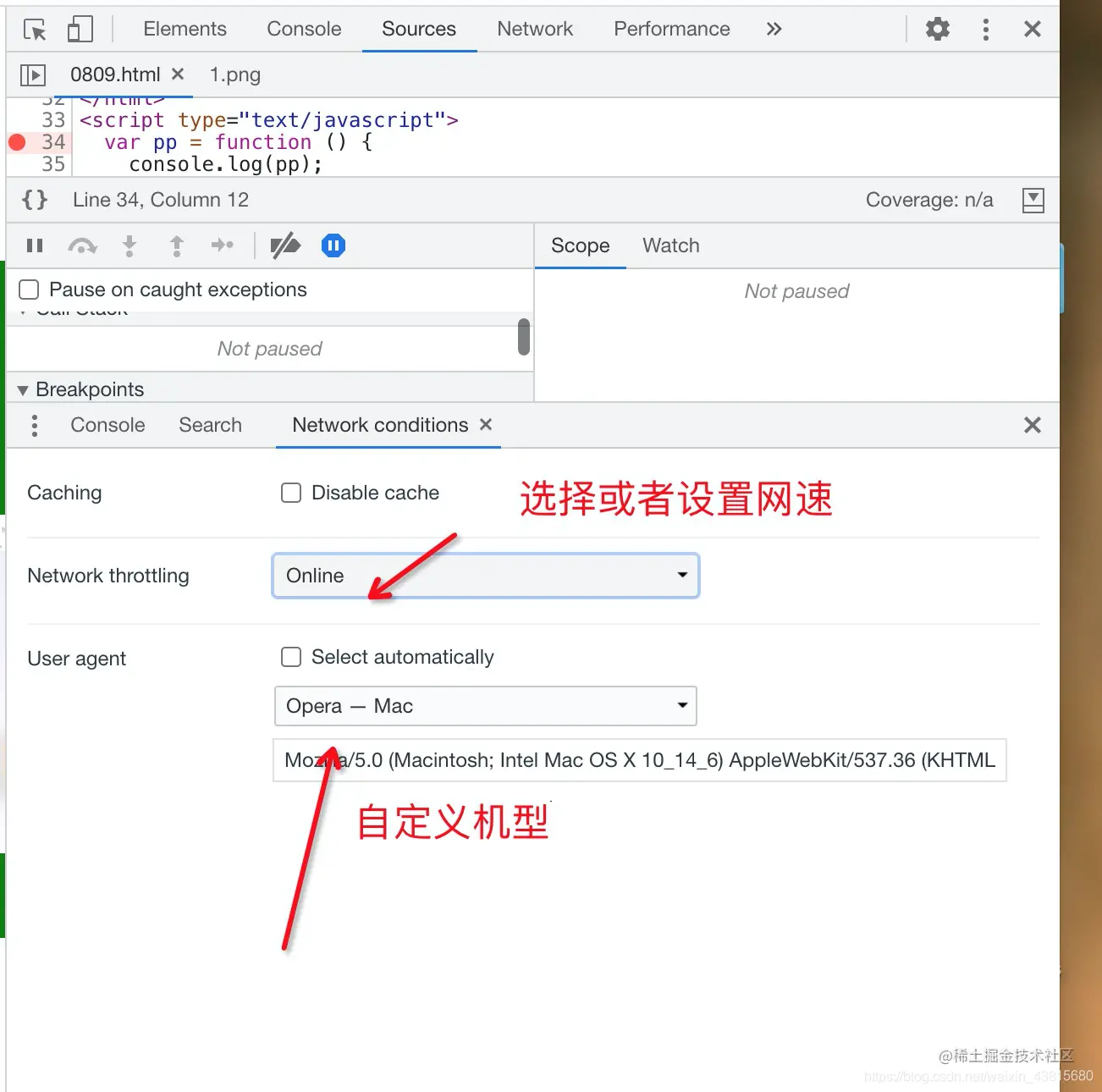Step over next function call
The image size is (1102, 1092).
click(82, 245)
